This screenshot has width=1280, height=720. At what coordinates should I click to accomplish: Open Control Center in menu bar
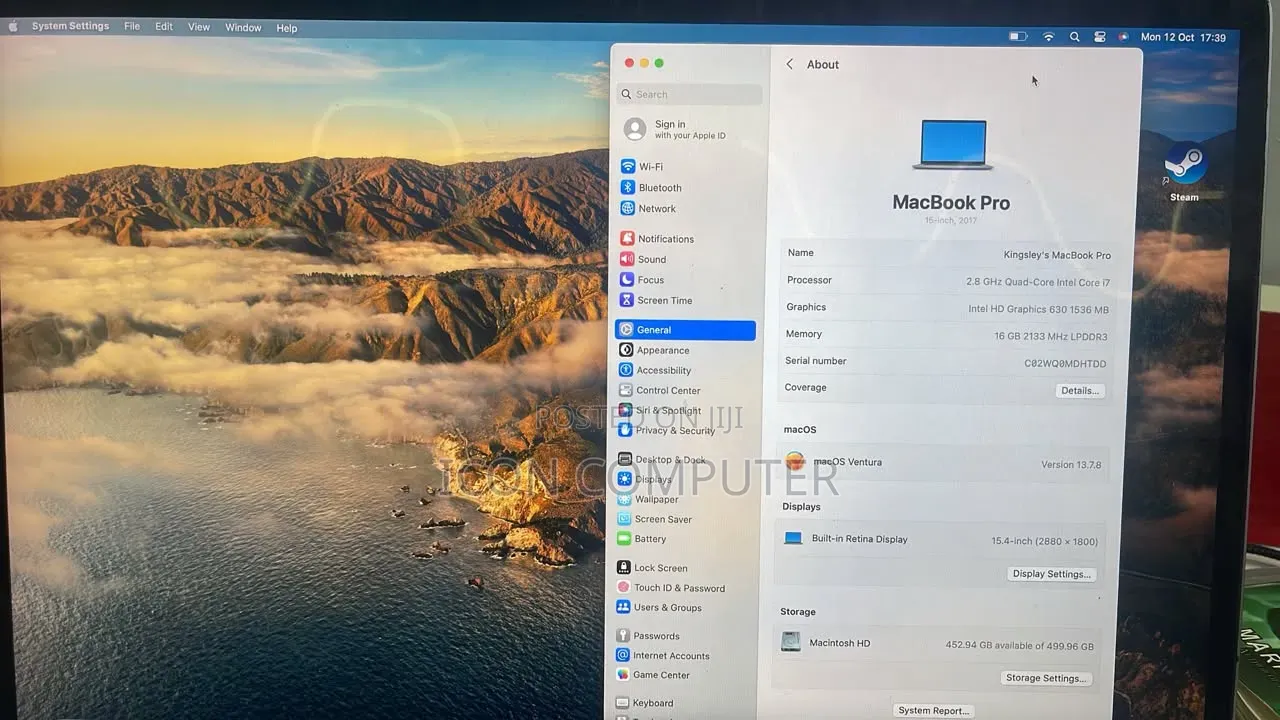1099,37
